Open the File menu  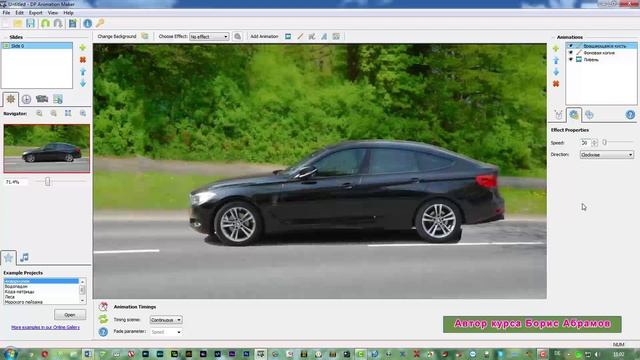pyautogui.click(x=6, y=13)
